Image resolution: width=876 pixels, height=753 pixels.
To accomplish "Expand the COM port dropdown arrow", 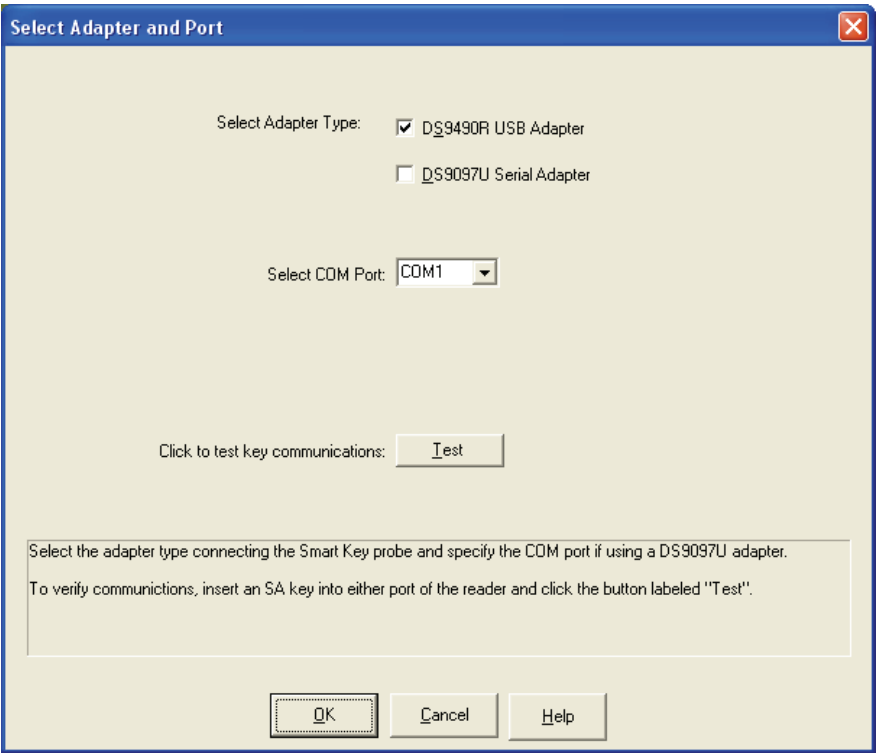I will point(484,273).
